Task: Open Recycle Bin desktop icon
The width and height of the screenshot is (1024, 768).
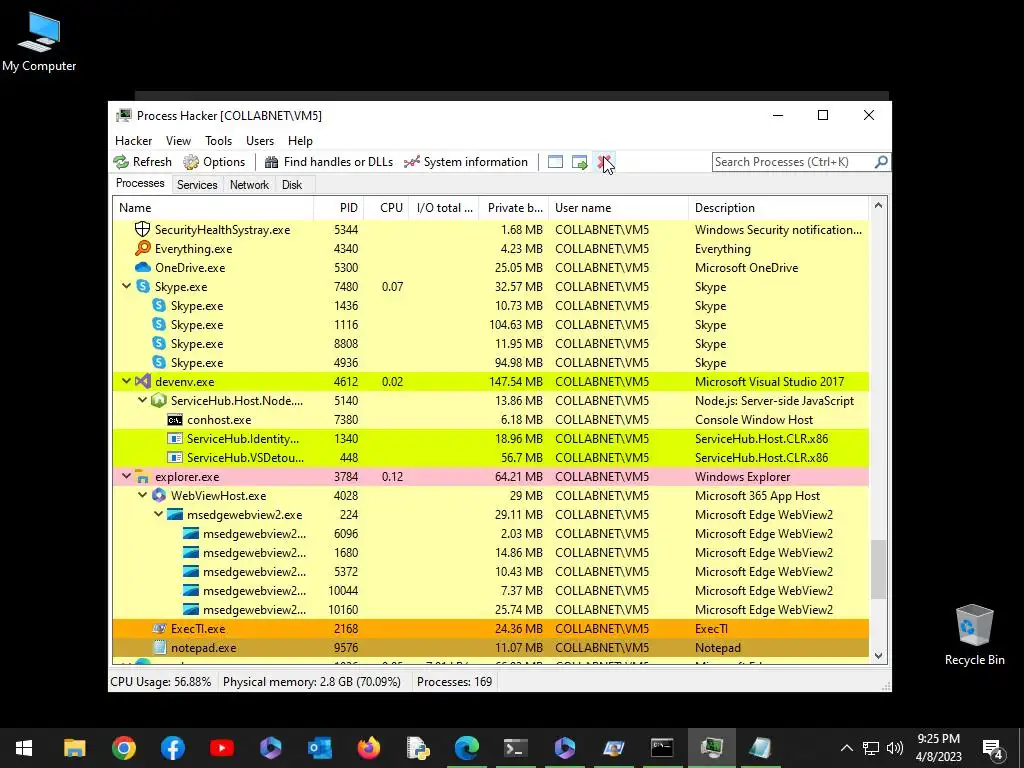Action: [974, 633]
